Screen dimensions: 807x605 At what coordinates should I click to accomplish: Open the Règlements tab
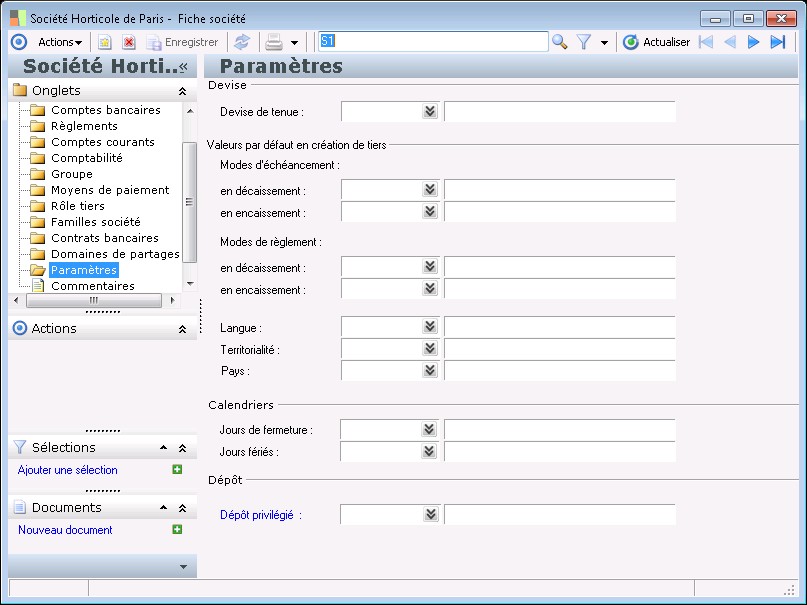(x=84, y=126)
